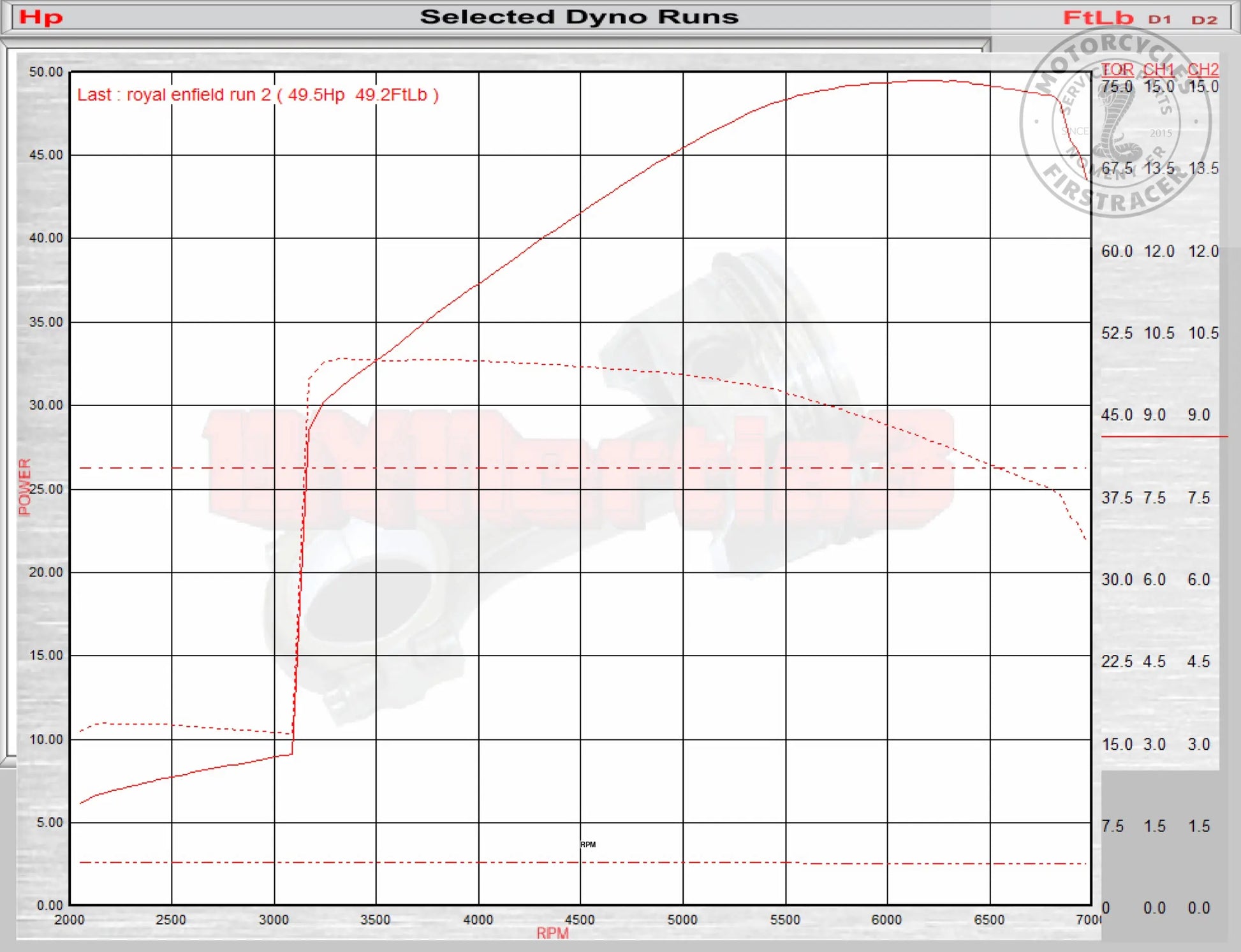Viewport: 1241px width, 952px height.
Task: Click the underlined CH2 column header
Action: pos(1203,70)
